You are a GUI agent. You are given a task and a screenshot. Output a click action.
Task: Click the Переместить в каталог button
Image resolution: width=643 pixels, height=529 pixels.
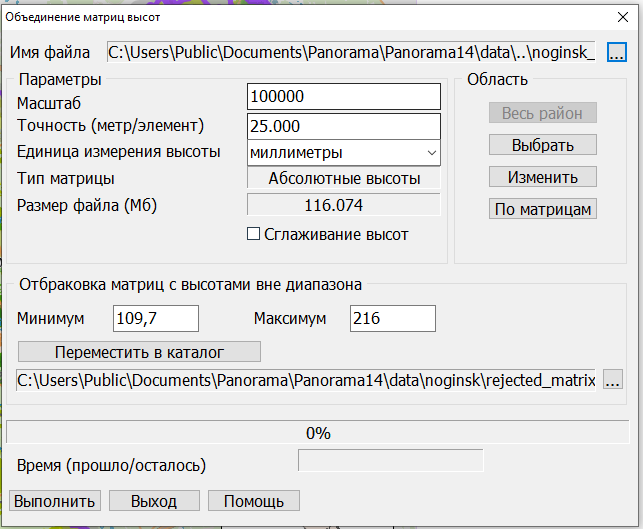139,352
